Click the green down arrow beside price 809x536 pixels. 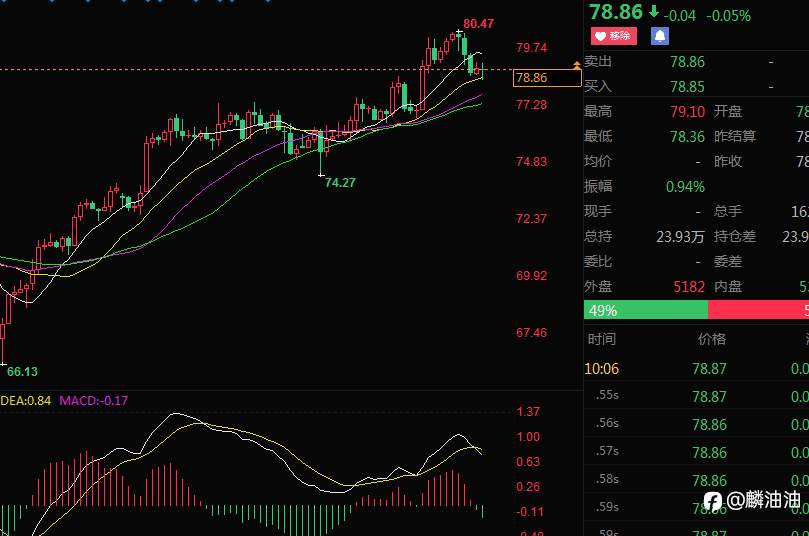point(654,11)
